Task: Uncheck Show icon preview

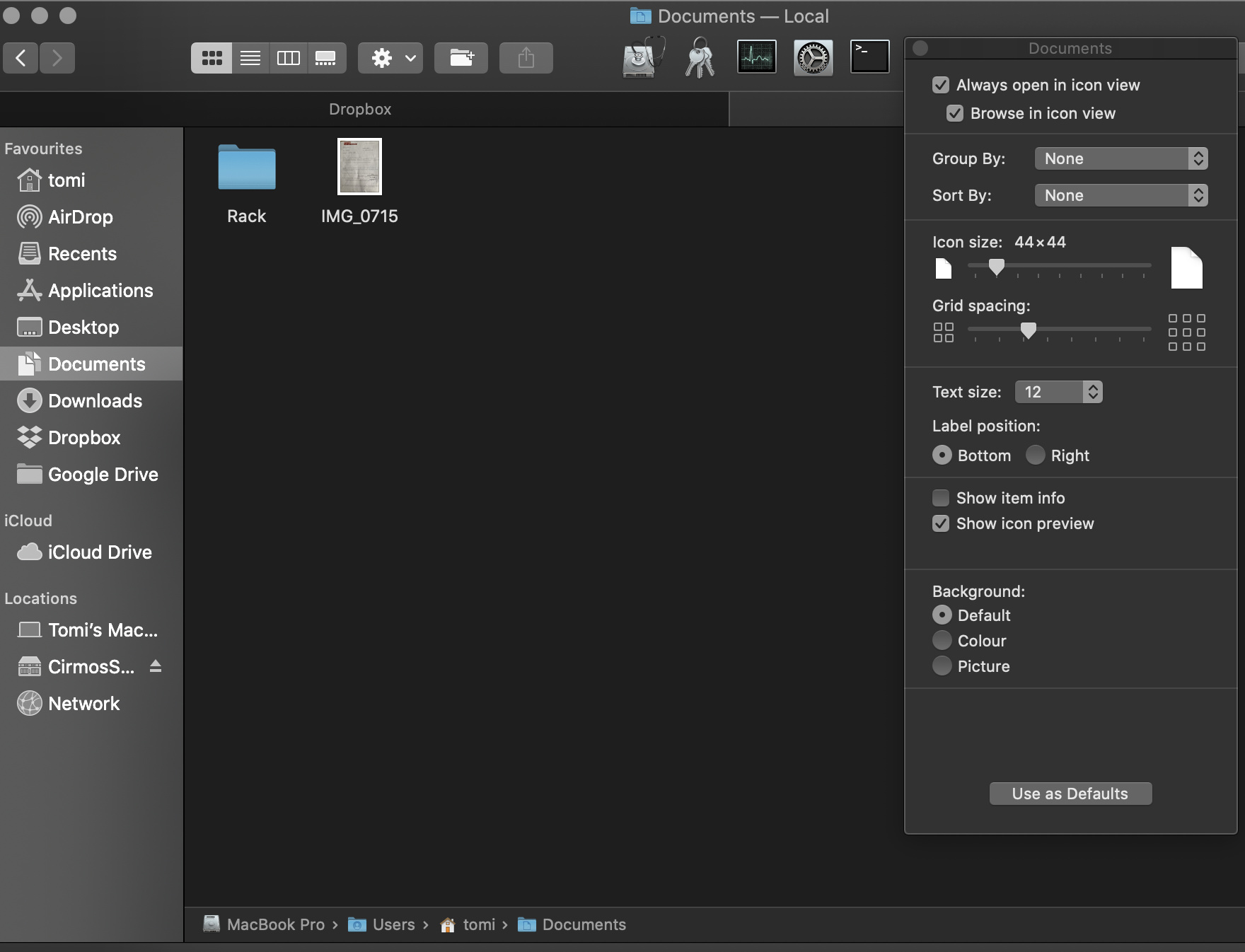Action: 941,523
